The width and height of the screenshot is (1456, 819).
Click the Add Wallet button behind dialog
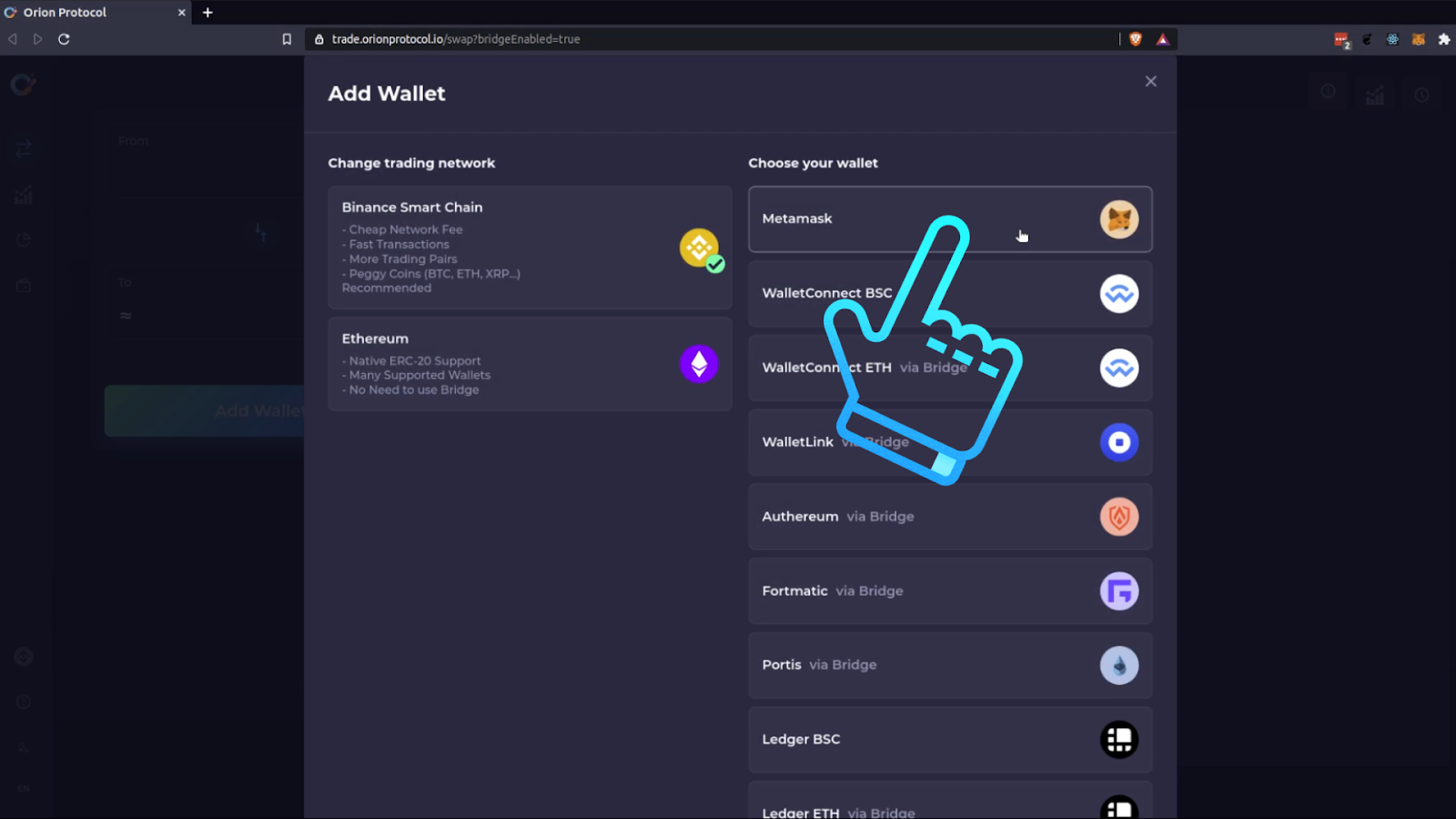205,411
